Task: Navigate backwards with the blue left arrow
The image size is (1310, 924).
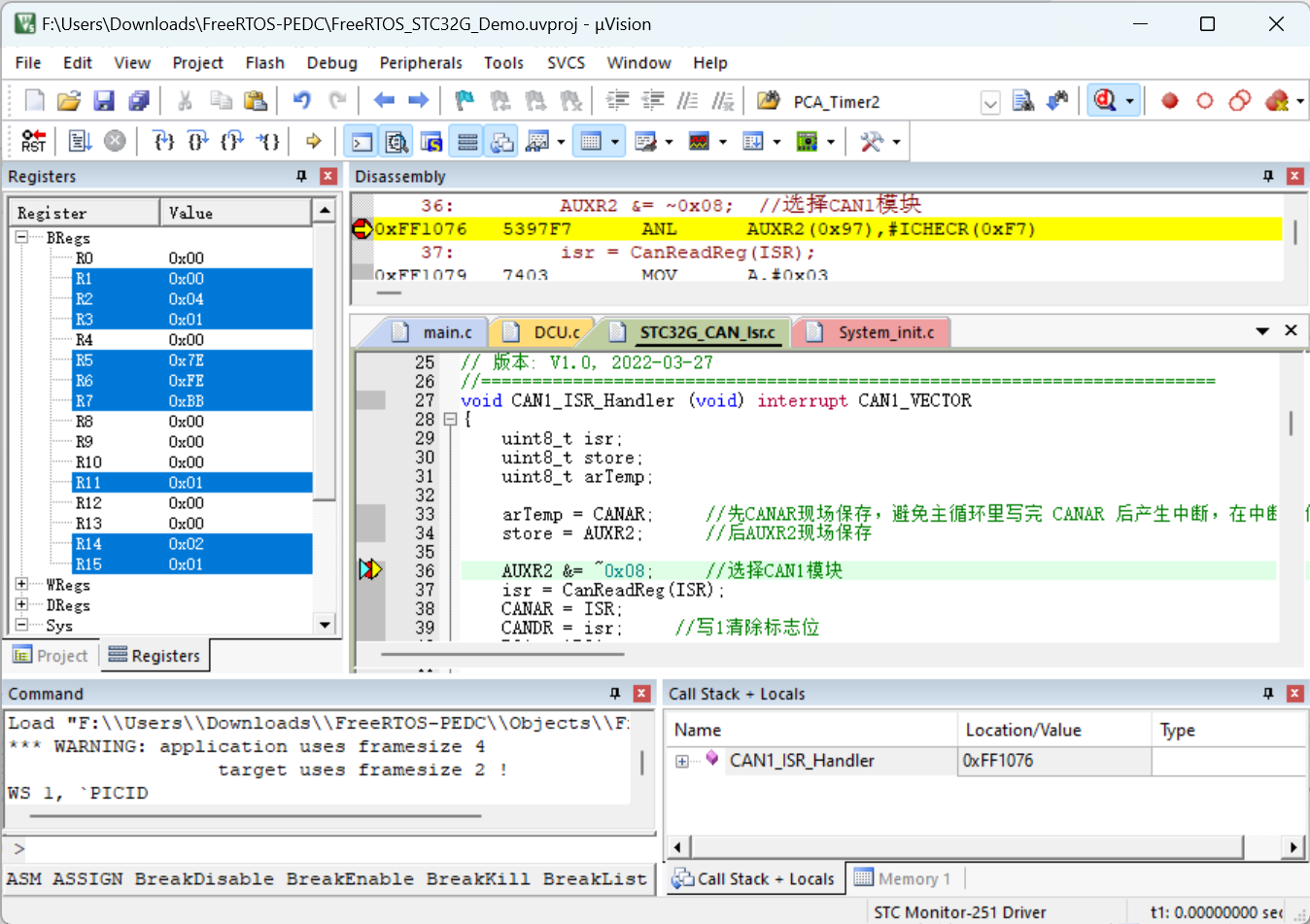Action: click(385, 101)
